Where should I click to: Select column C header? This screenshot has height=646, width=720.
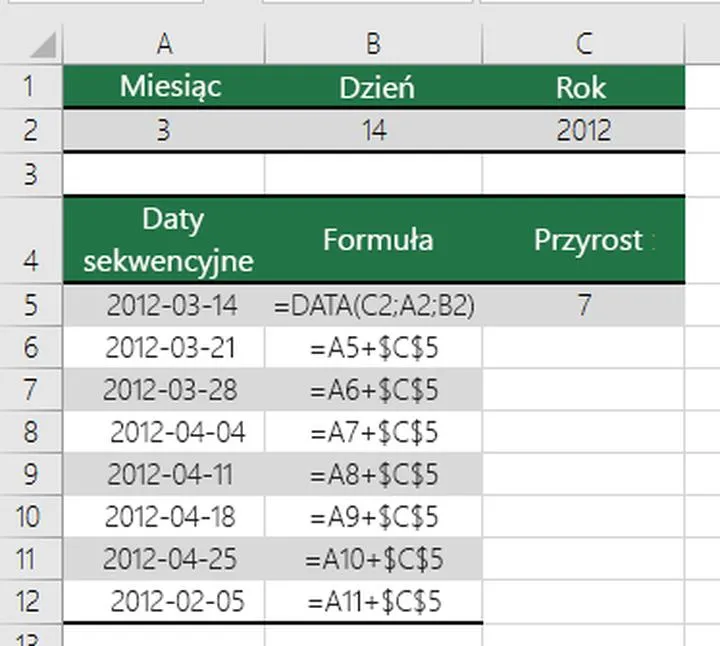coord(583,44)
